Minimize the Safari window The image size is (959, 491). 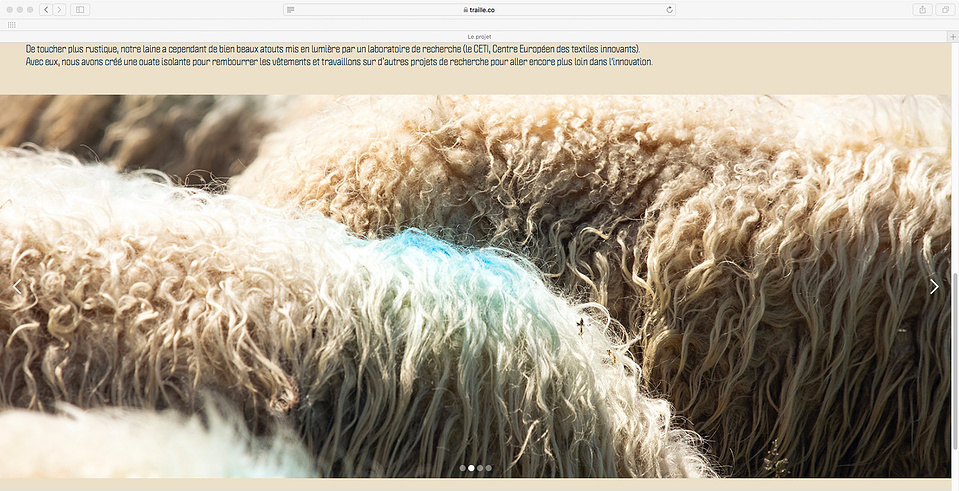[x=20, y=10]
